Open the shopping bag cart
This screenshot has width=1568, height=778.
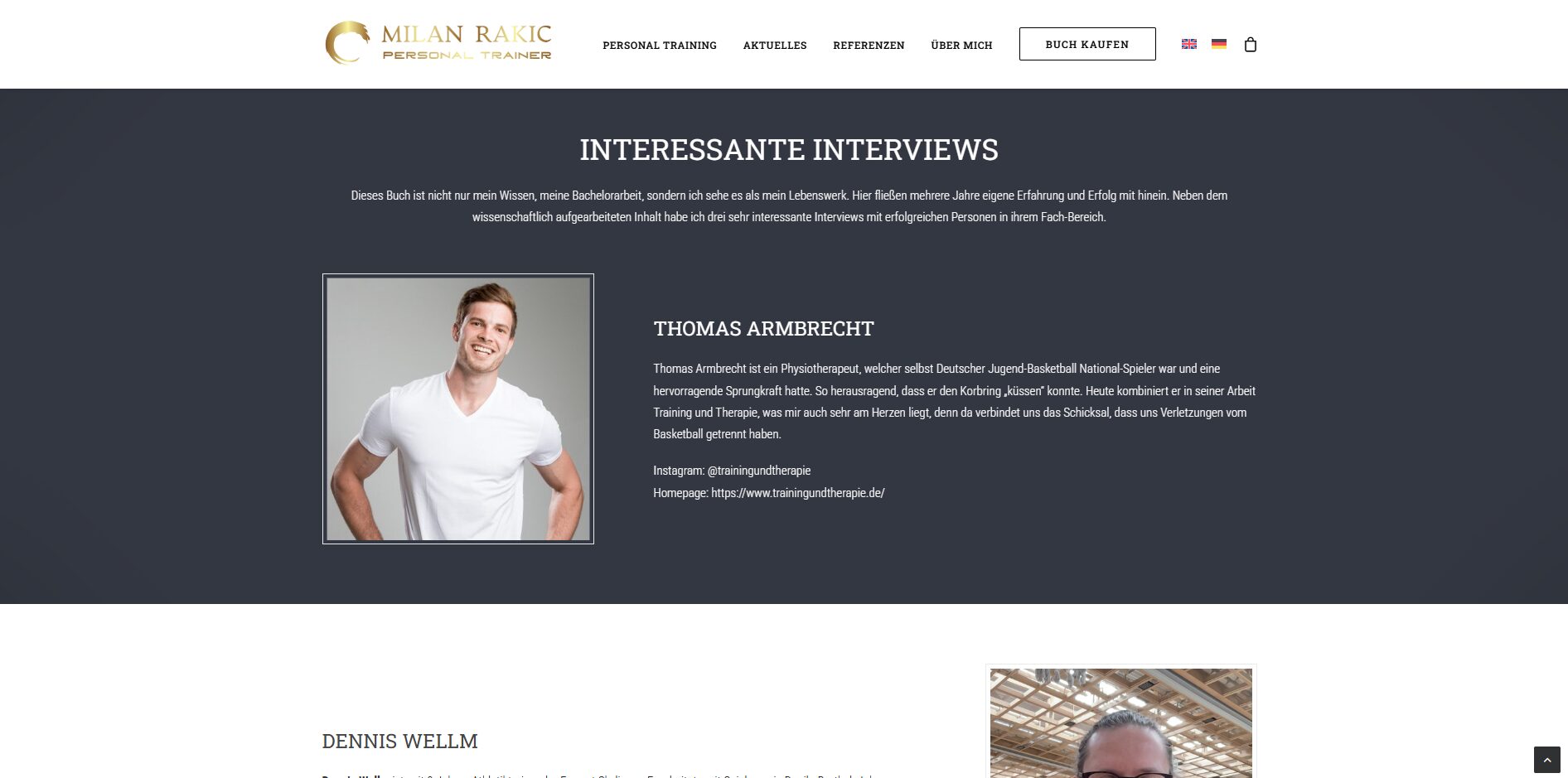coord(1251,44)
